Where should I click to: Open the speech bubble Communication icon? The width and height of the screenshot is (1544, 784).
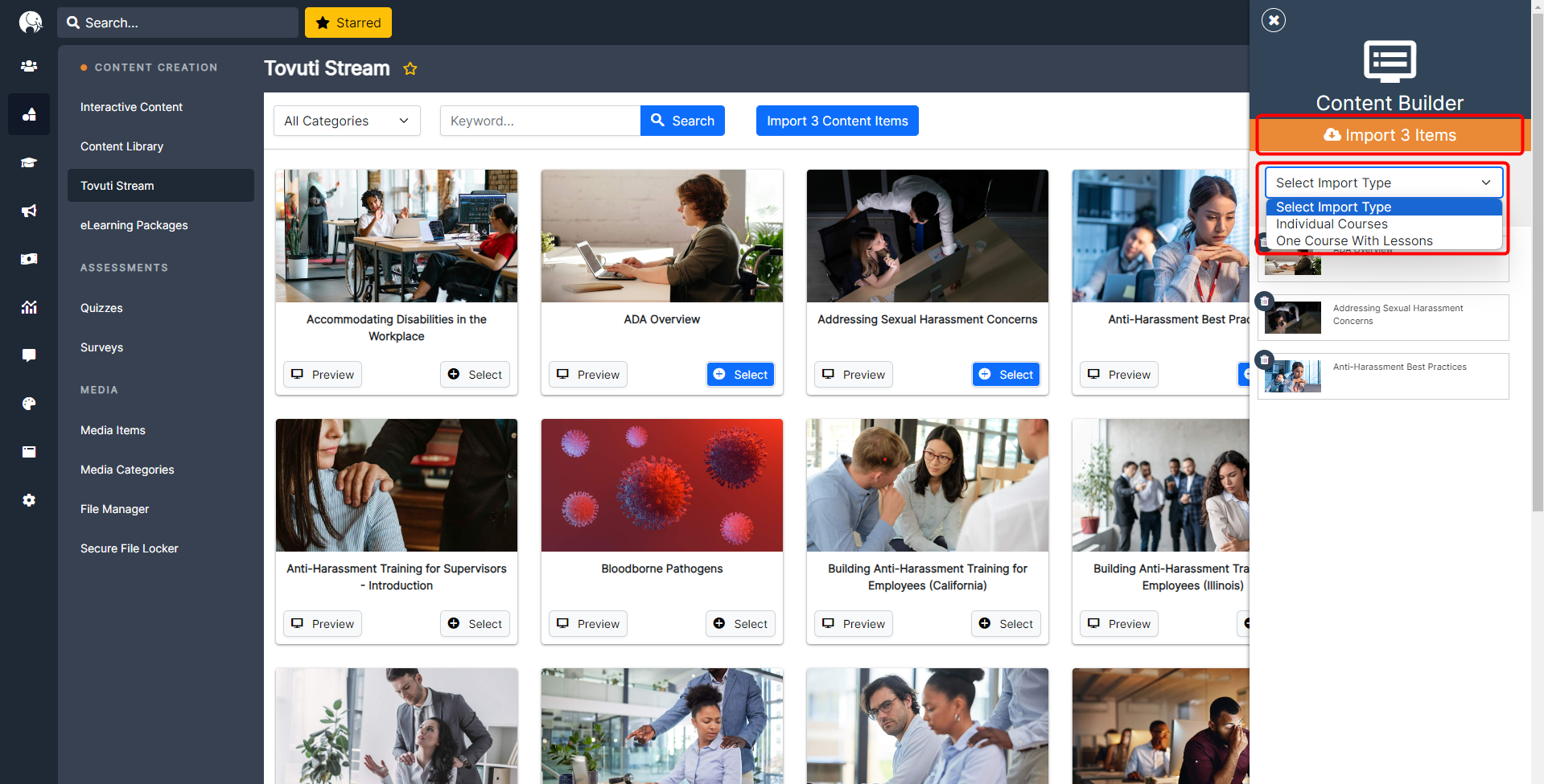coord(29,355)
